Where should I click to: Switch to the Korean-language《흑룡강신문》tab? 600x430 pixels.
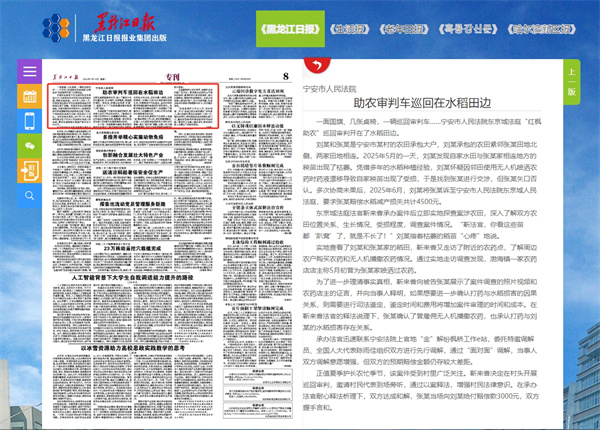tap(468, 29)
